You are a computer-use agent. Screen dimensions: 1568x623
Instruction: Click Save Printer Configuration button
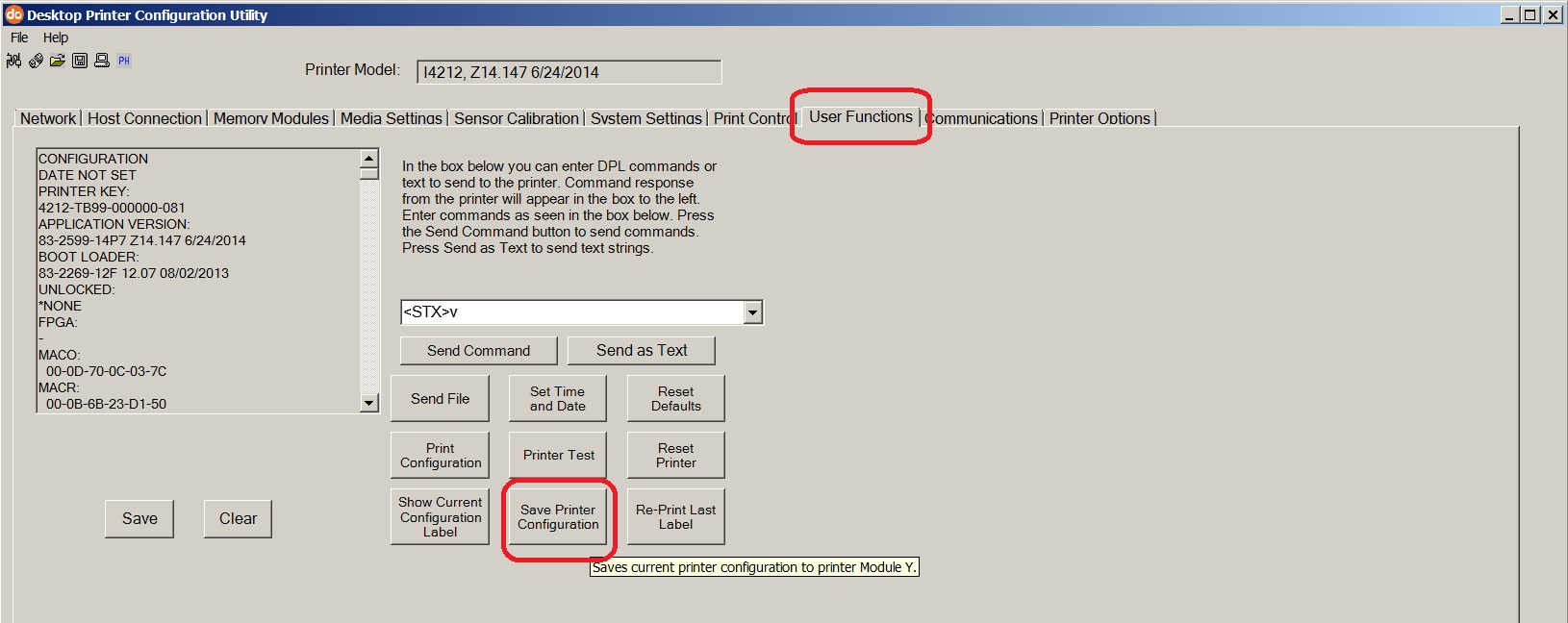(x=558, y=517)
